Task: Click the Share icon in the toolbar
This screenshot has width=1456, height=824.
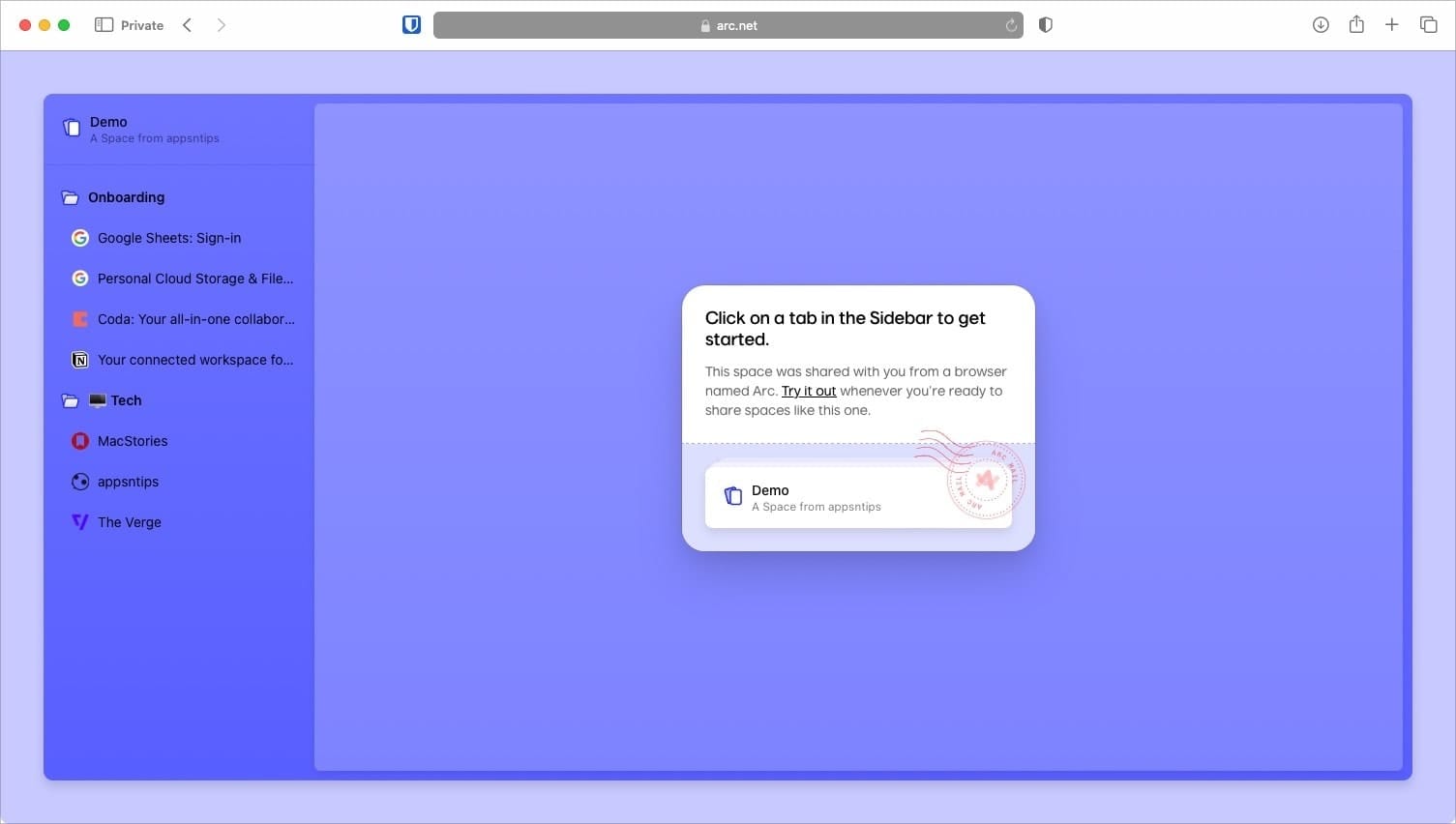Action: pyautogui.click(x=1355, y=24)
